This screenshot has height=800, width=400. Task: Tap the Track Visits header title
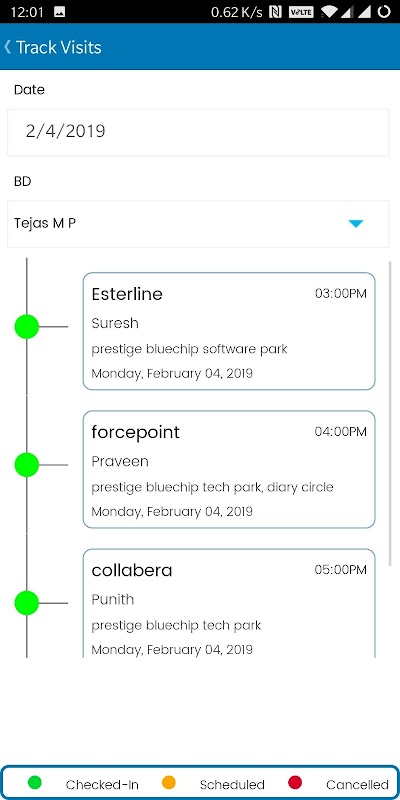coord(59,47)
